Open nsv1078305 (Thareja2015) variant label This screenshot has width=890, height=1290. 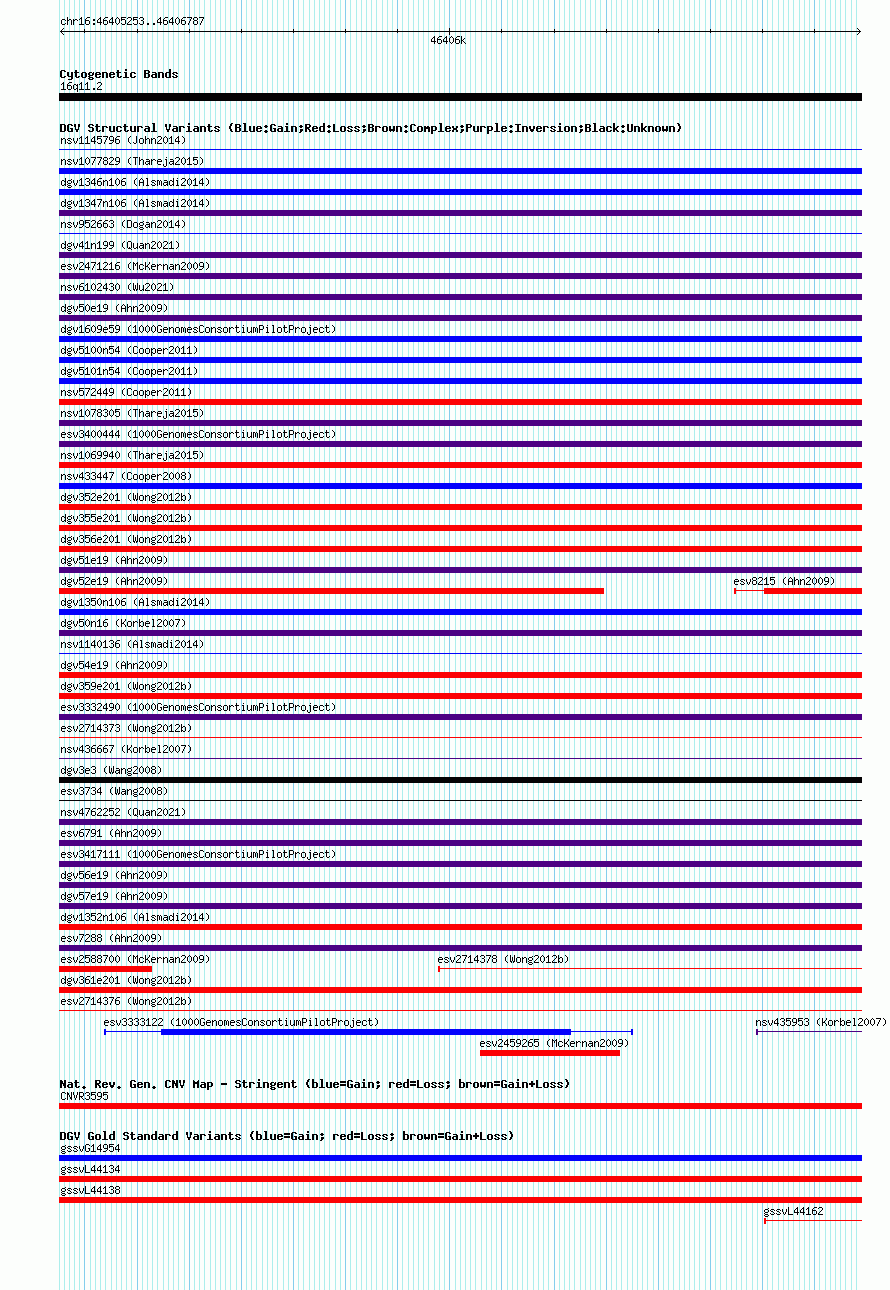[x=132, y=413]
